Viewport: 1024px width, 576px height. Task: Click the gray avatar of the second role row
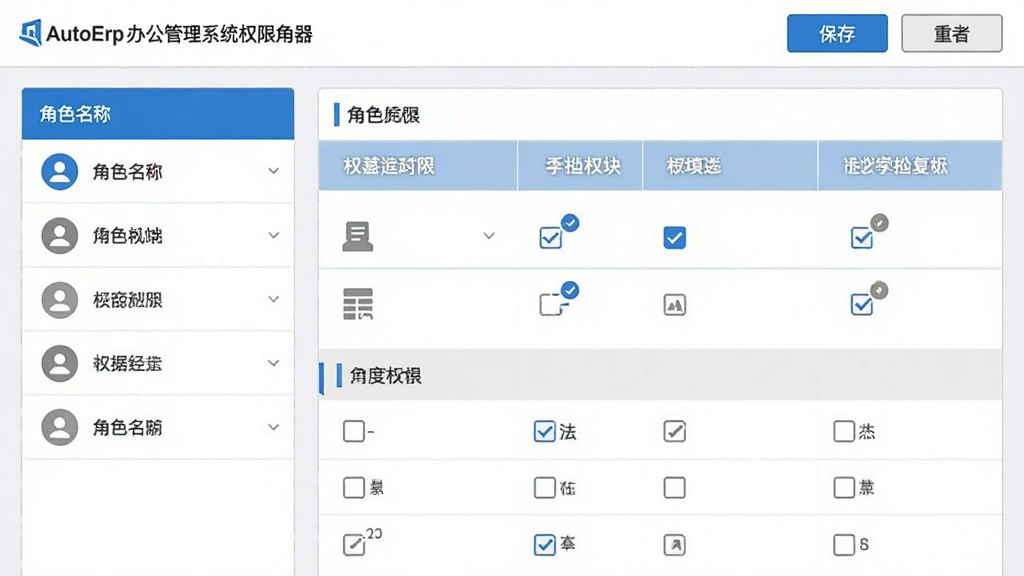(59, 236)
